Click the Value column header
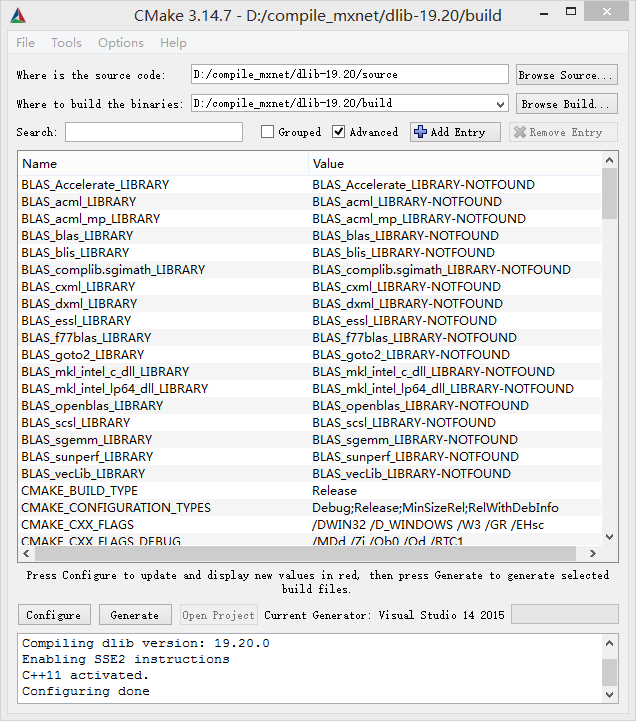636x721 pixels. point(455,164)
